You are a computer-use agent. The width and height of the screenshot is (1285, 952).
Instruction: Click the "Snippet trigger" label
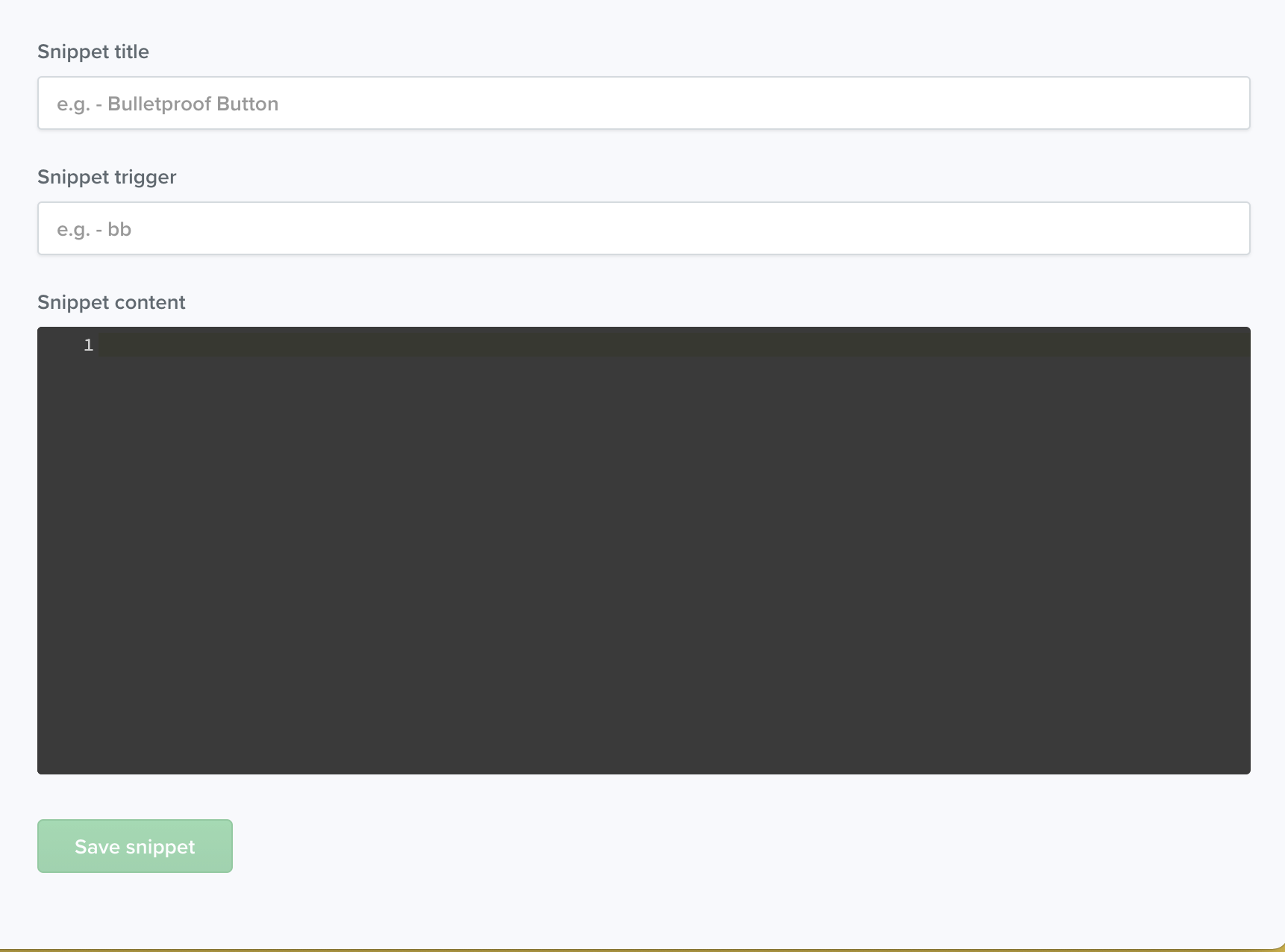point(107,177)
